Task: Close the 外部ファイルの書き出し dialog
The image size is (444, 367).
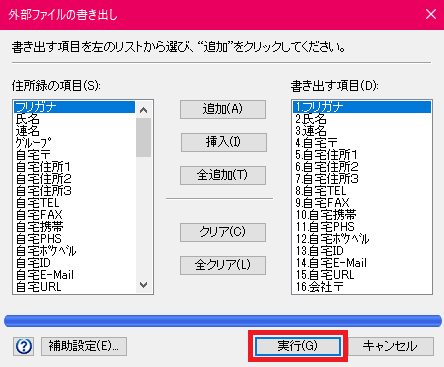Action: [x=431, y=14]
